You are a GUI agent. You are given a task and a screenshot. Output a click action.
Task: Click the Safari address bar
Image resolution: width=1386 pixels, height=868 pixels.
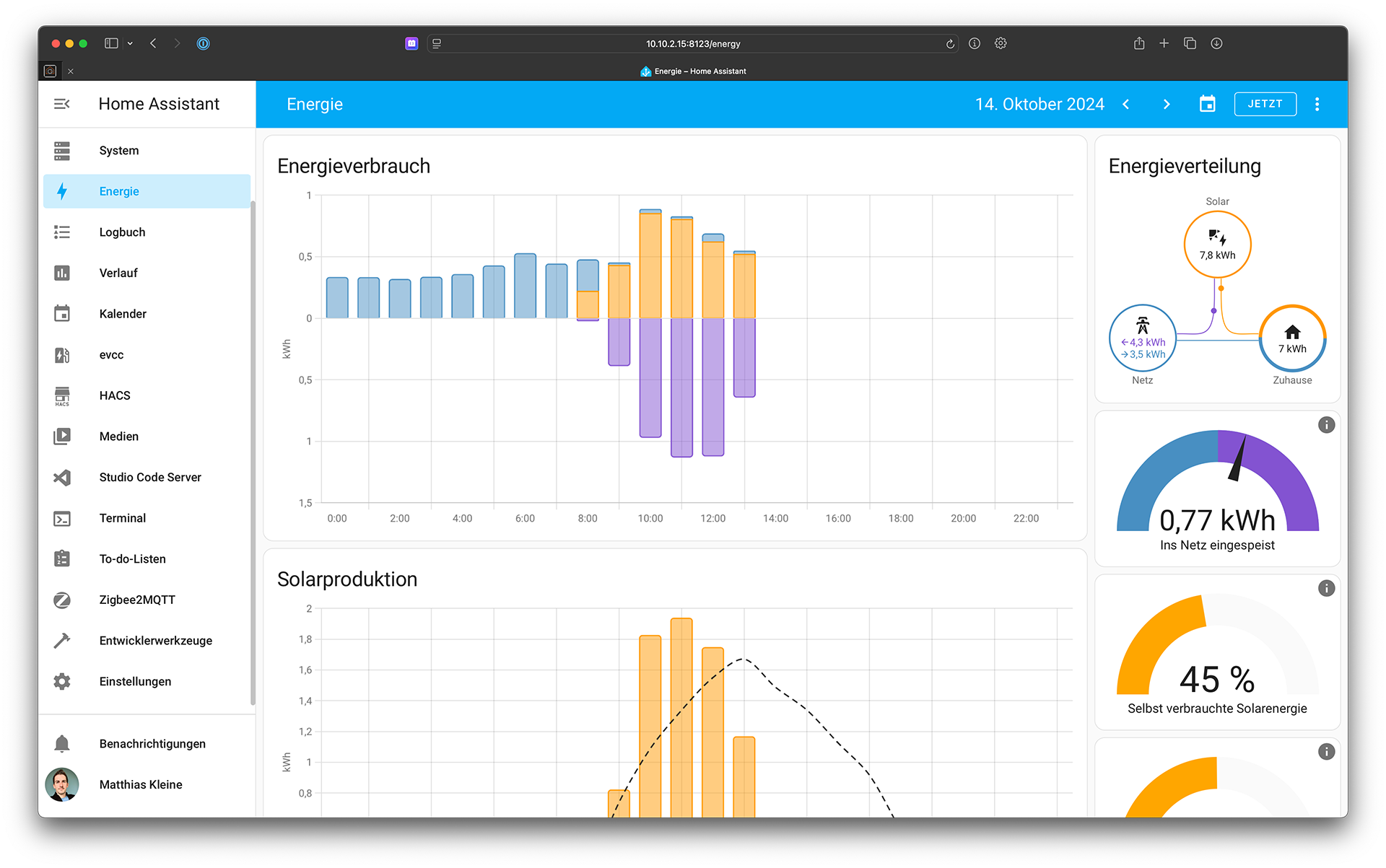tap(693, 43)
